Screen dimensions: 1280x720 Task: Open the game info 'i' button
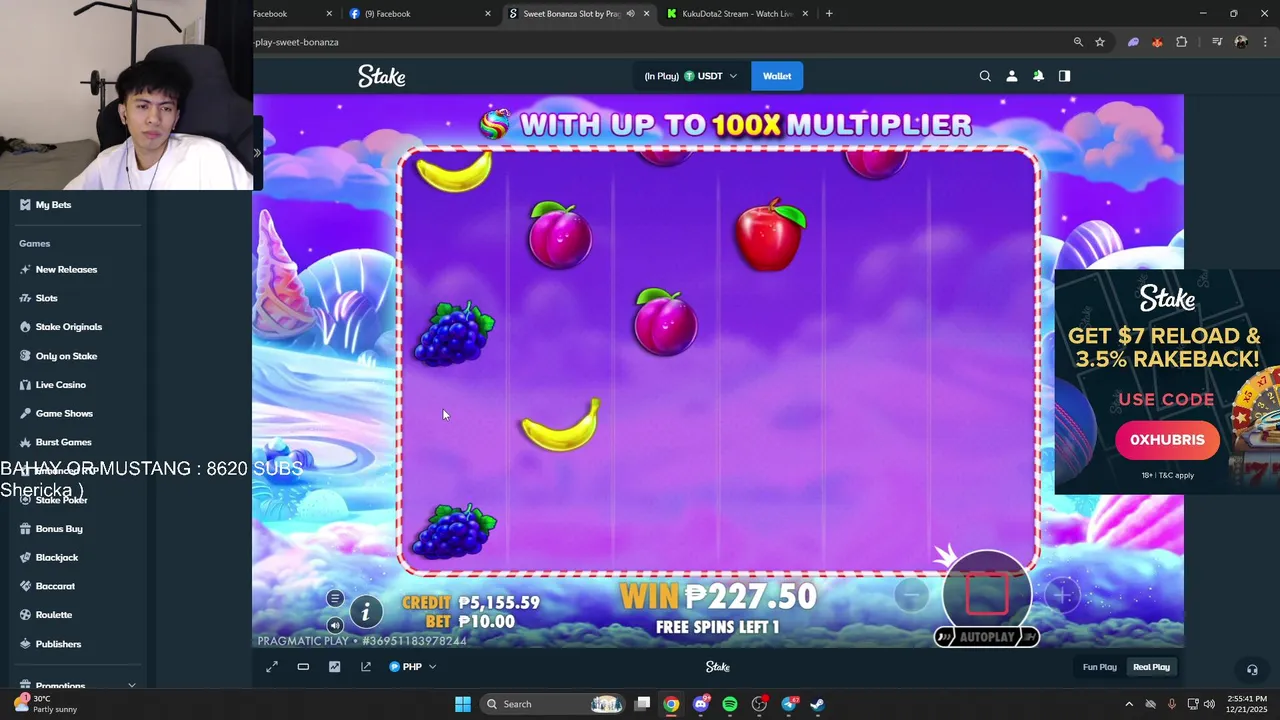pos(365,612)
